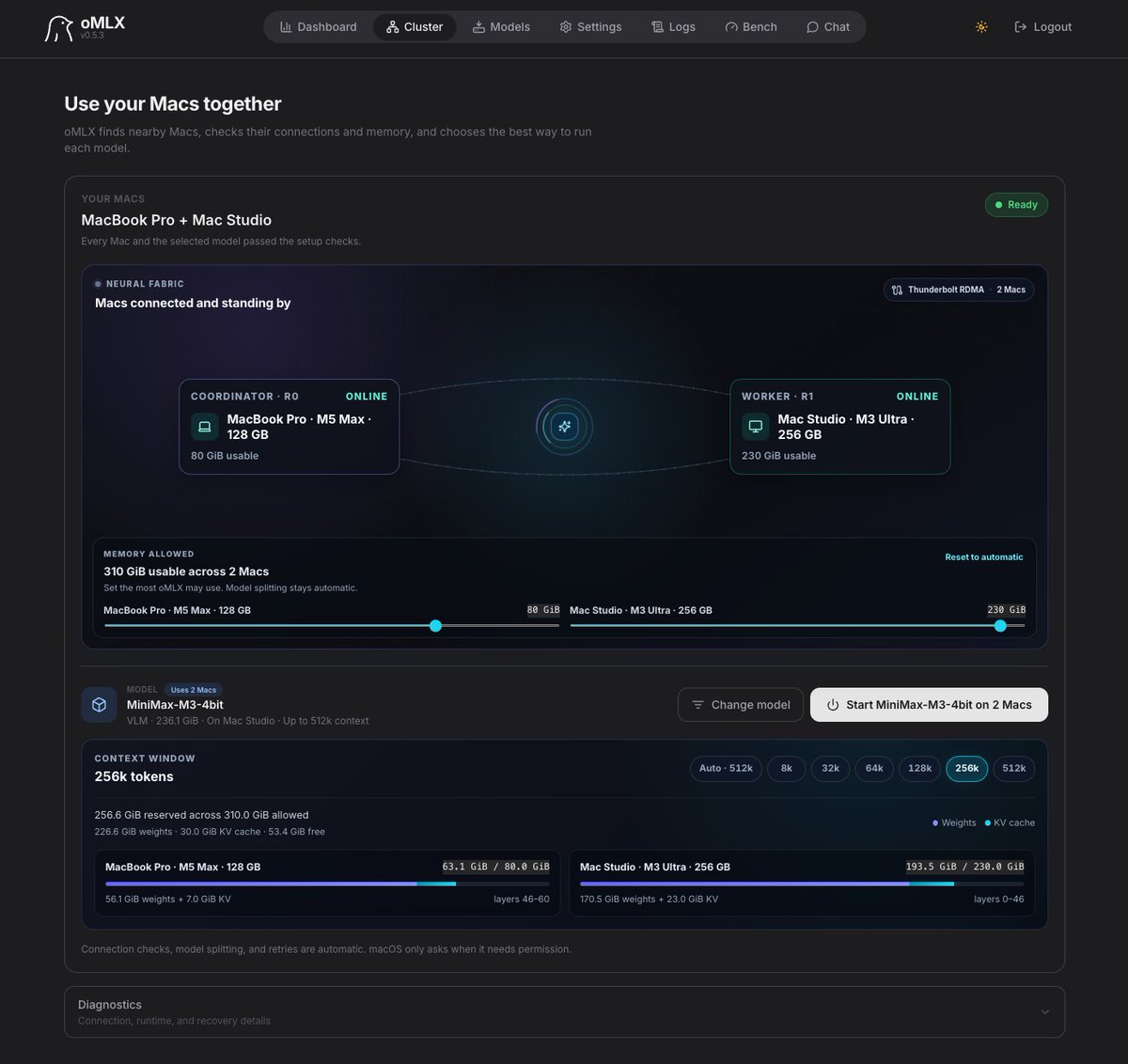This screenshot has height=1064, width=1128.
Task: Open the Chat tab
Action: point(828,27)
